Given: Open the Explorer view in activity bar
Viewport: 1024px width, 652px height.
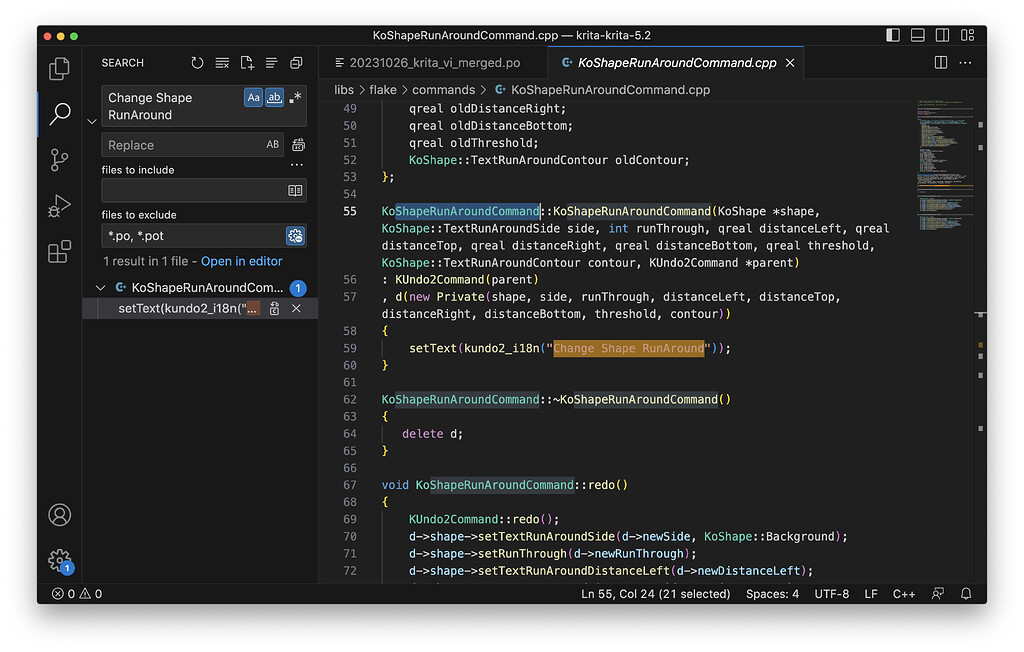Looking at the screenshot, I should (60, 69).
